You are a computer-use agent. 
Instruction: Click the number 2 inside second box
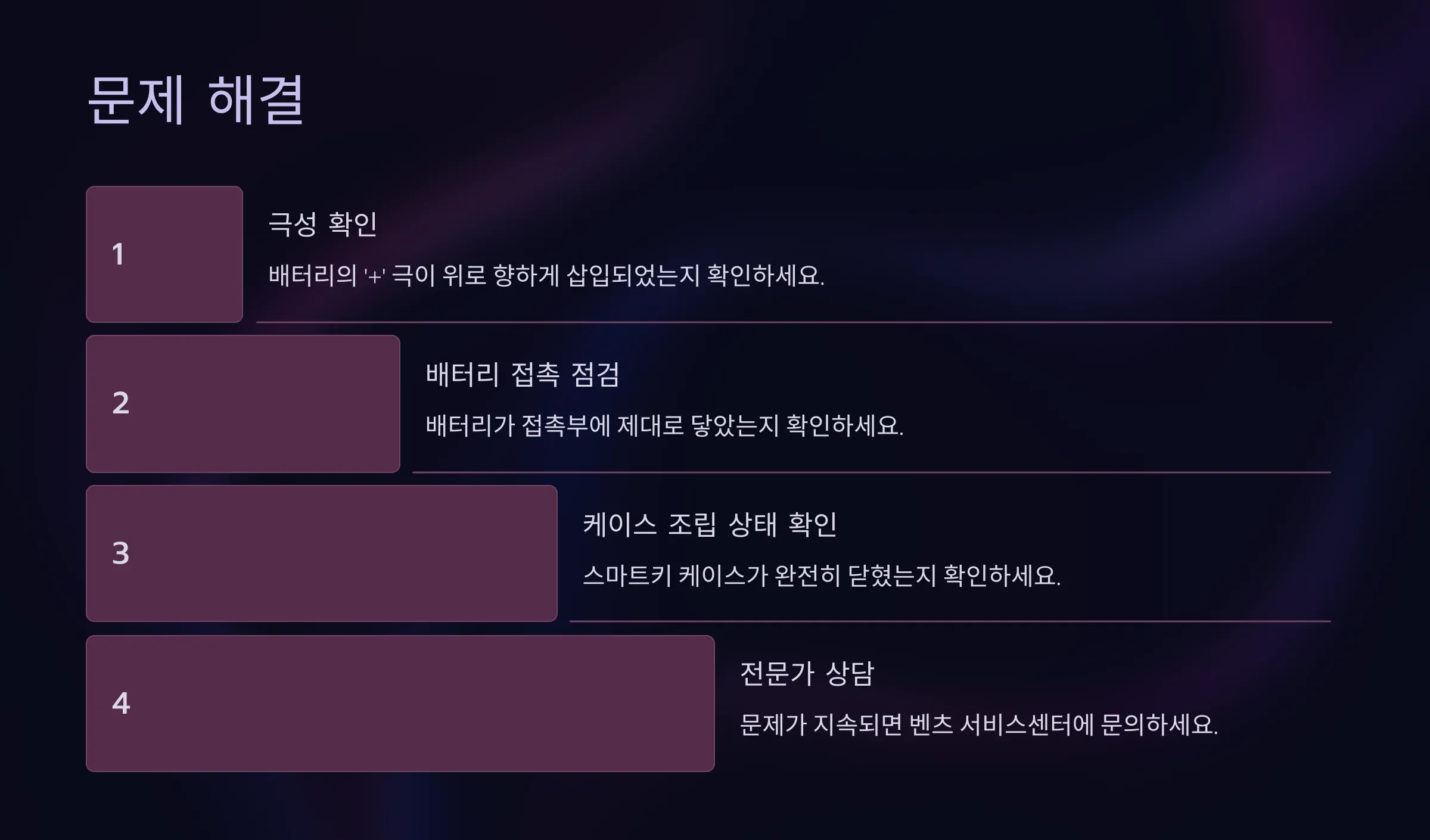pos(121,403)
